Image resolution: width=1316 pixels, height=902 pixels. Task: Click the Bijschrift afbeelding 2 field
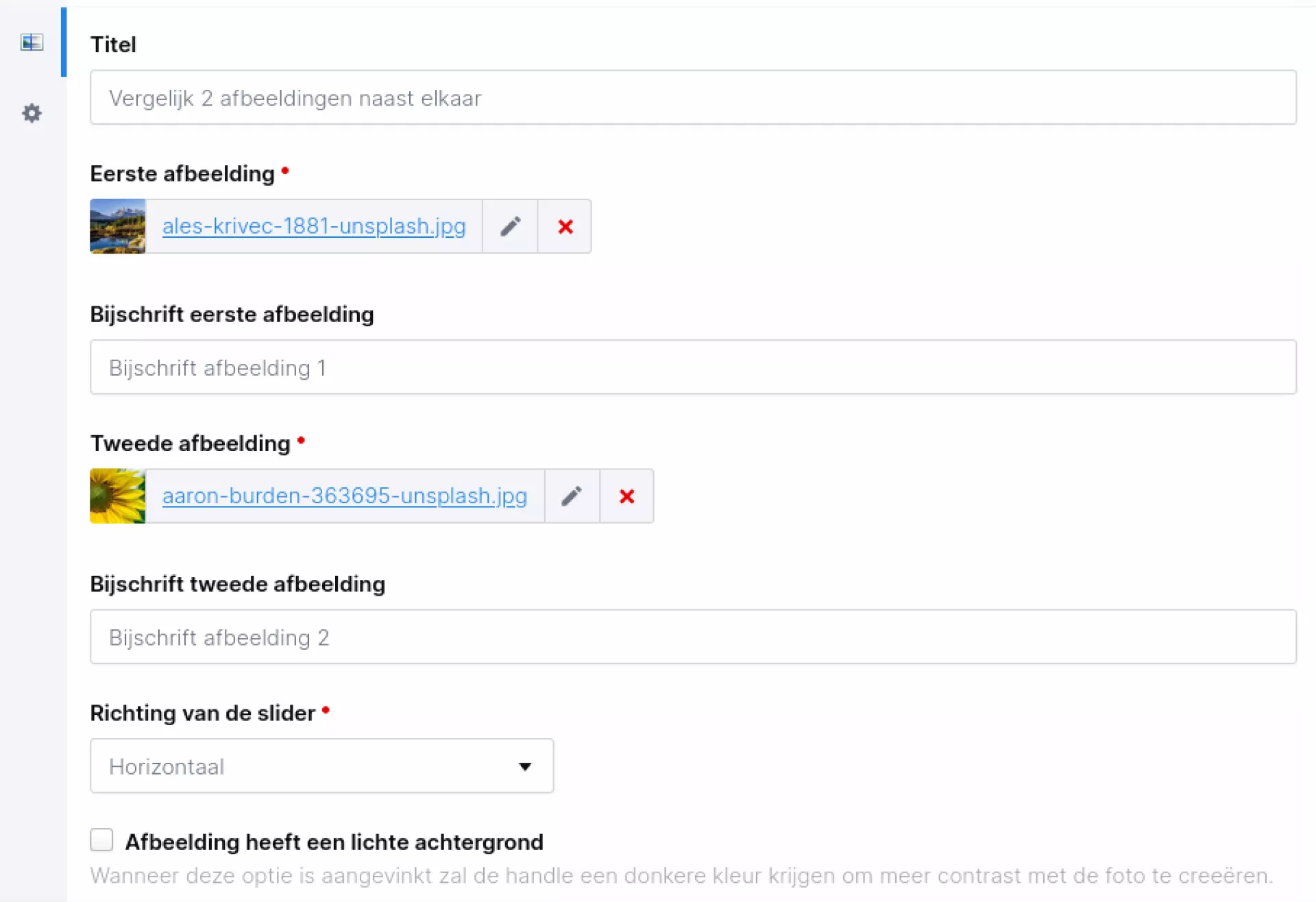tap(692, 637)
